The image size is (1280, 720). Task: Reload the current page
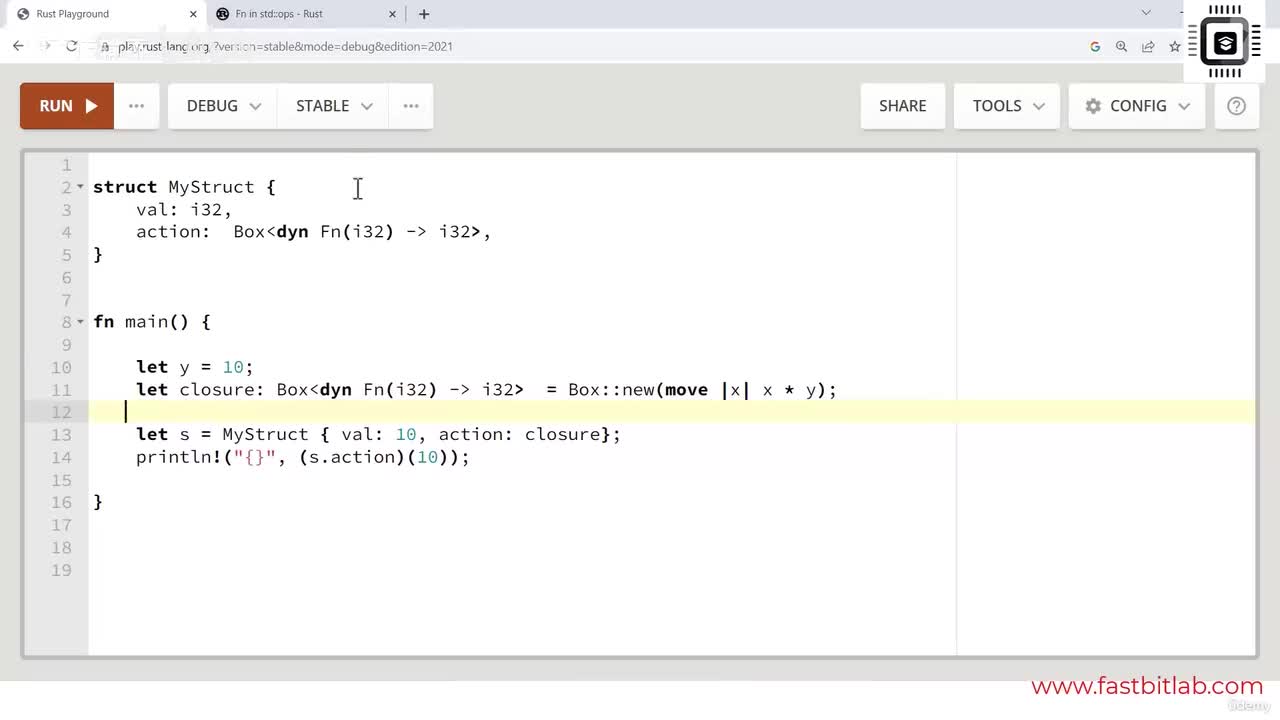coord(72,46)
